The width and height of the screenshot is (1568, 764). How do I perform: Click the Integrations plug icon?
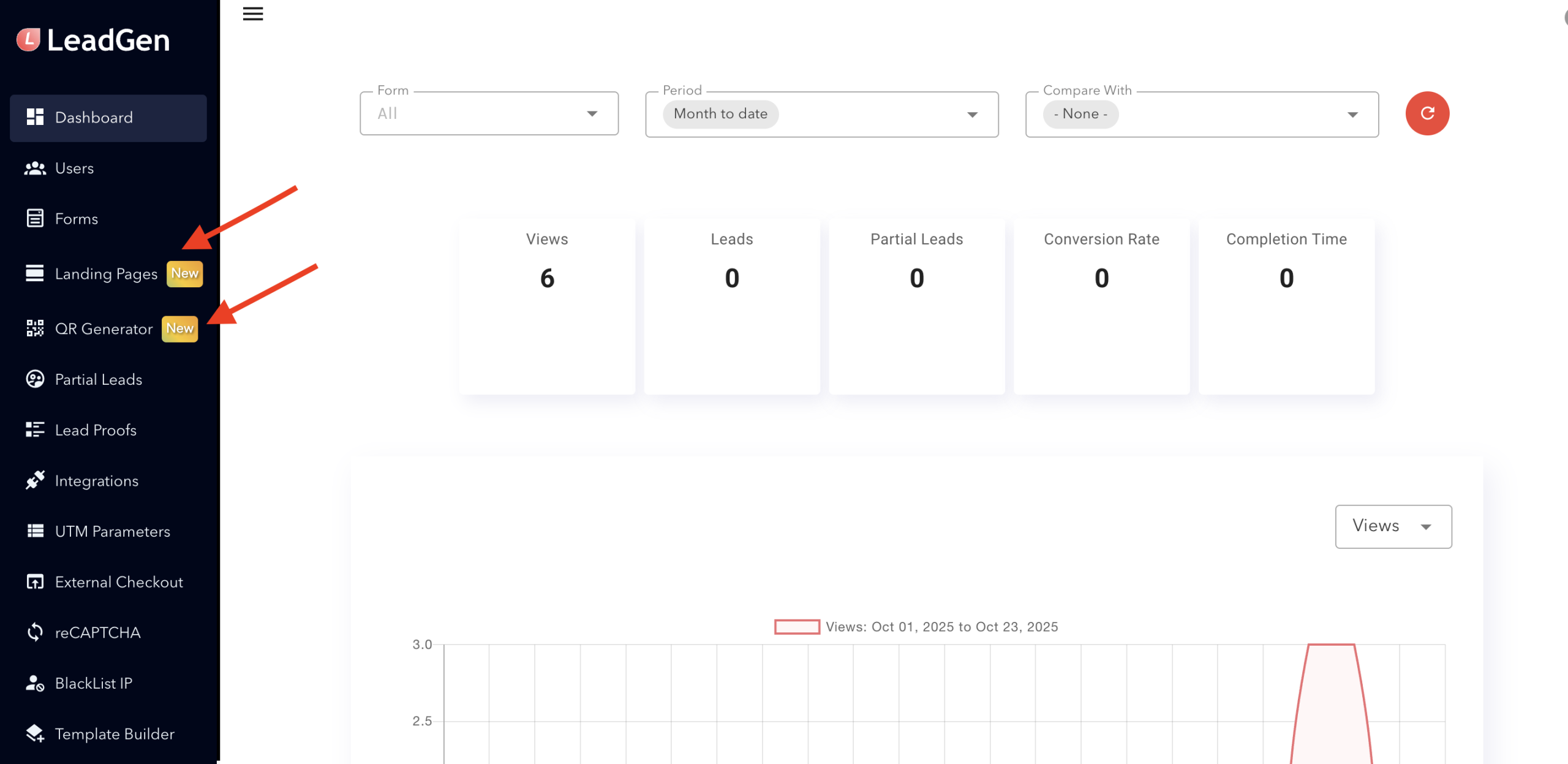coord(35,480)
